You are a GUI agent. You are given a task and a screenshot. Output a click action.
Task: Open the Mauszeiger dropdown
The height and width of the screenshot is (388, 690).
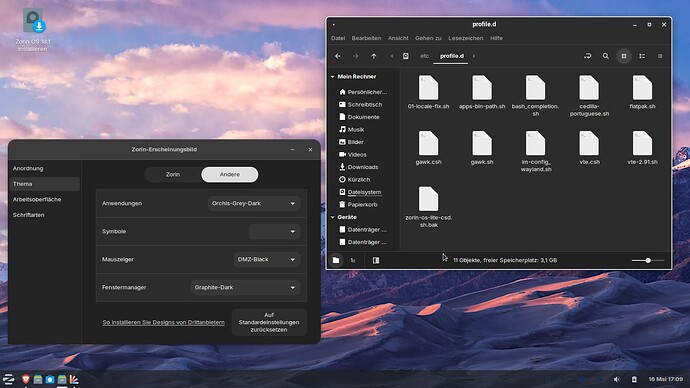(x=267, y=260)
